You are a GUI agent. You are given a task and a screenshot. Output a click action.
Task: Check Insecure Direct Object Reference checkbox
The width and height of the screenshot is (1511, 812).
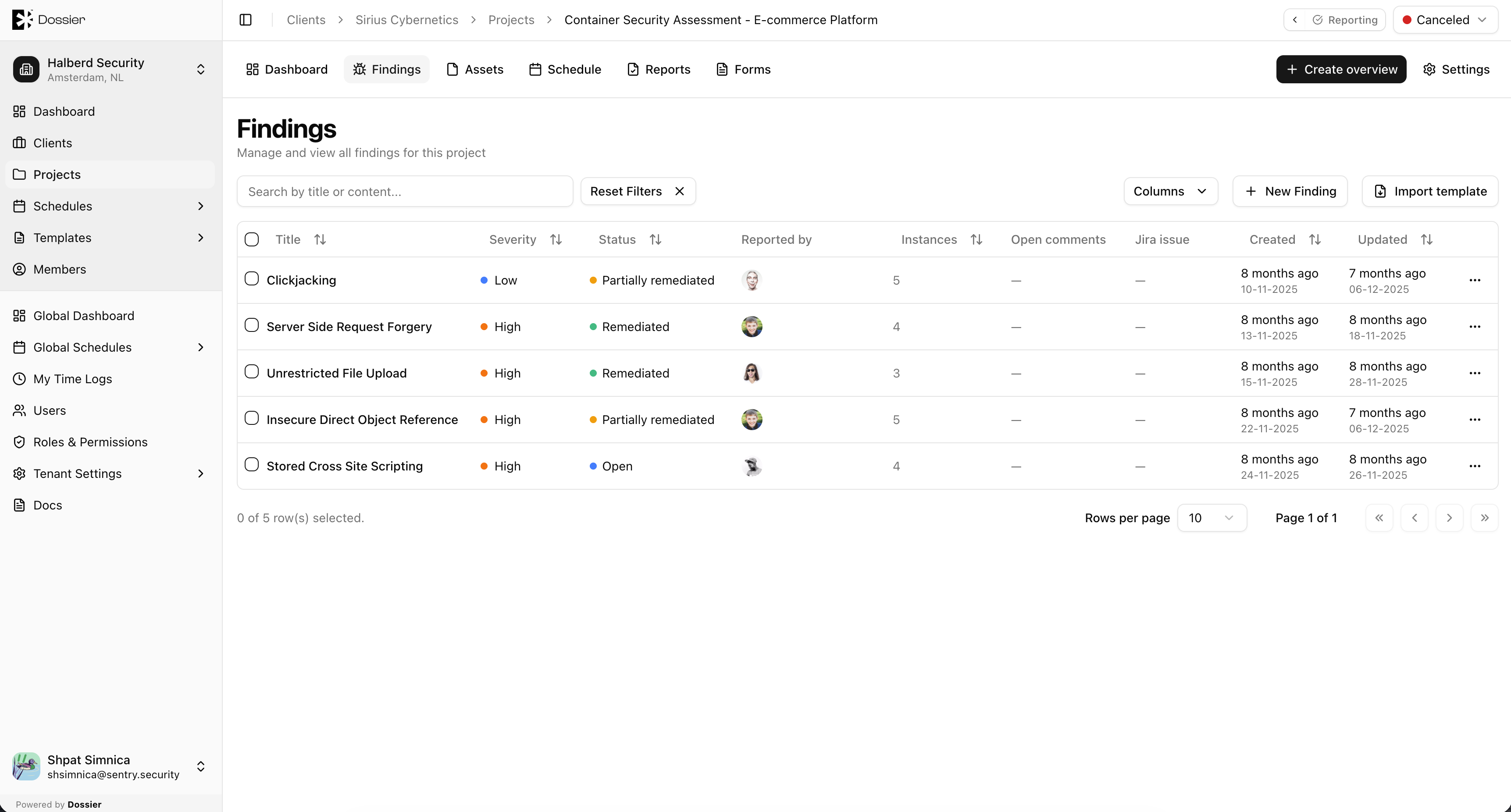[252, 418]
